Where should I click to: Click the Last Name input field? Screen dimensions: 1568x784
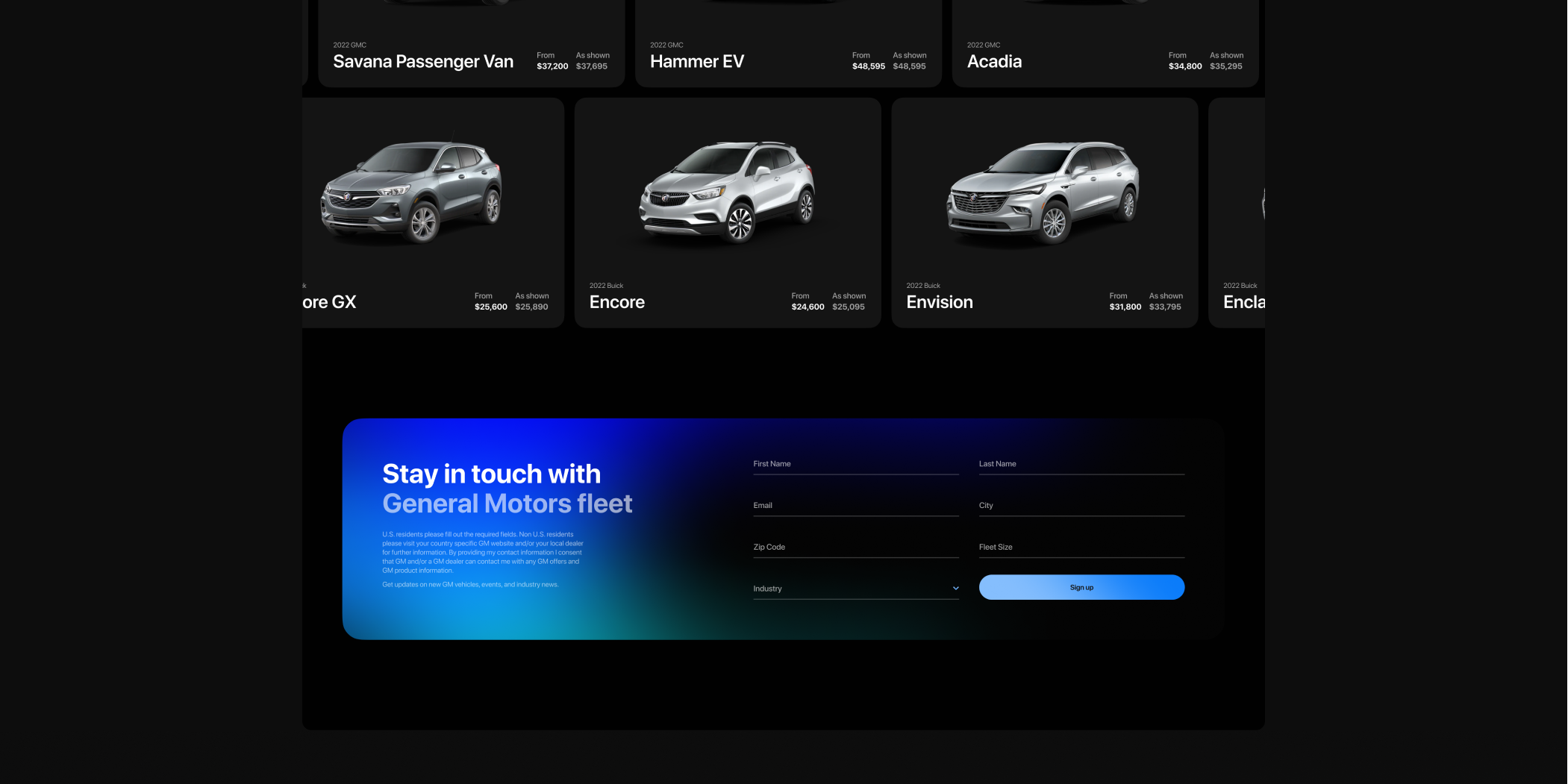coord(1081,464)
